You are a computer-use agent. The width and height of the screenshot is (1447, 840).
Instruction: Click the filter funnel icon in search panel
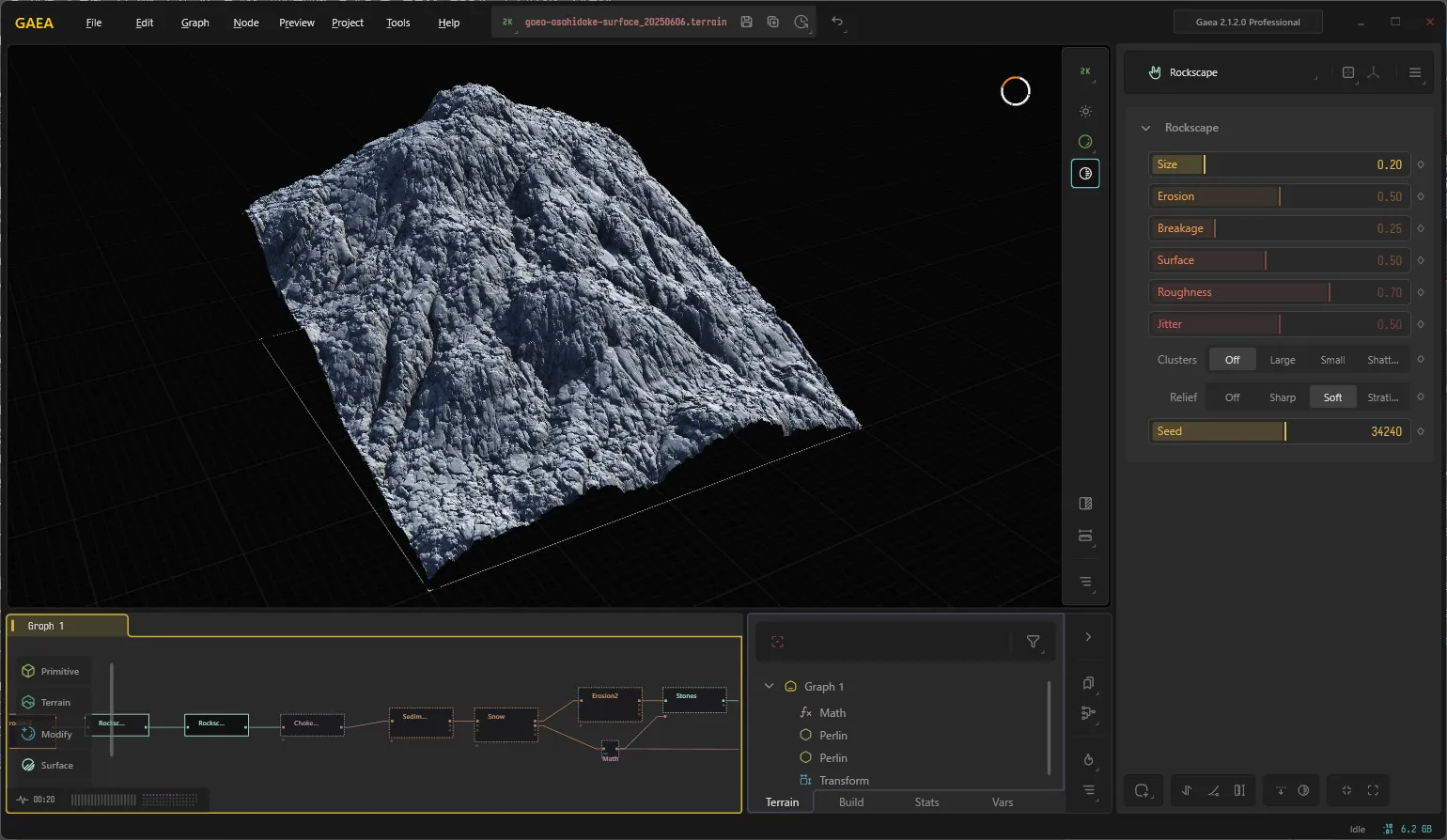coord(1033,642)
